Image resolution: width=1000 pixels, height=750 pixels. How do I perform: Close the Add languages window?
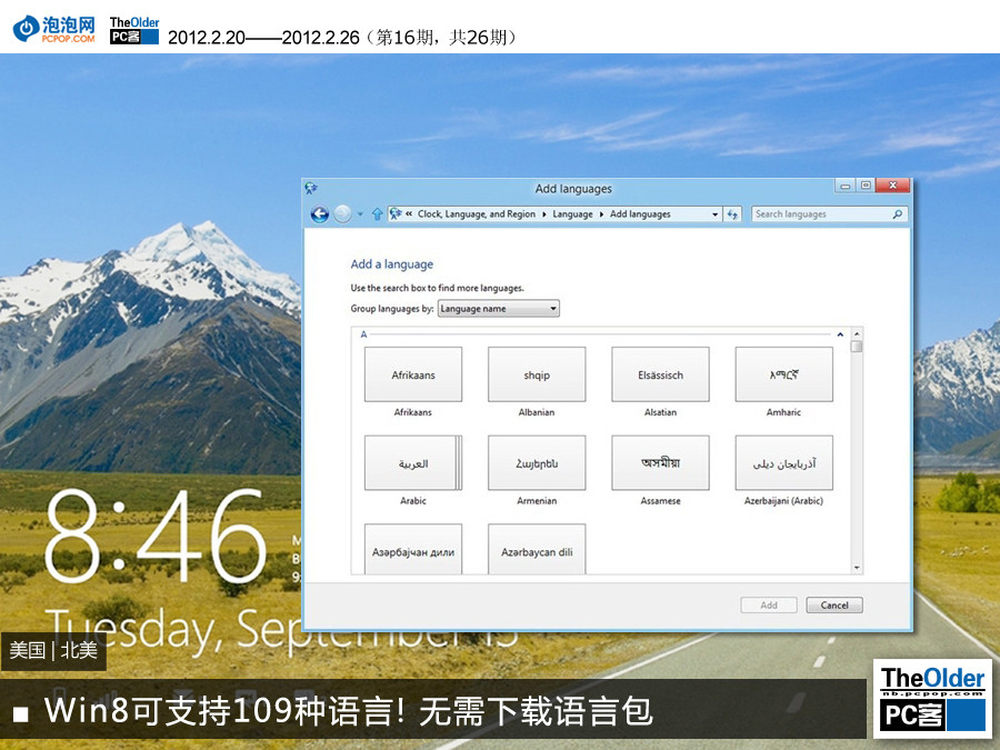[x=893, y=186]
